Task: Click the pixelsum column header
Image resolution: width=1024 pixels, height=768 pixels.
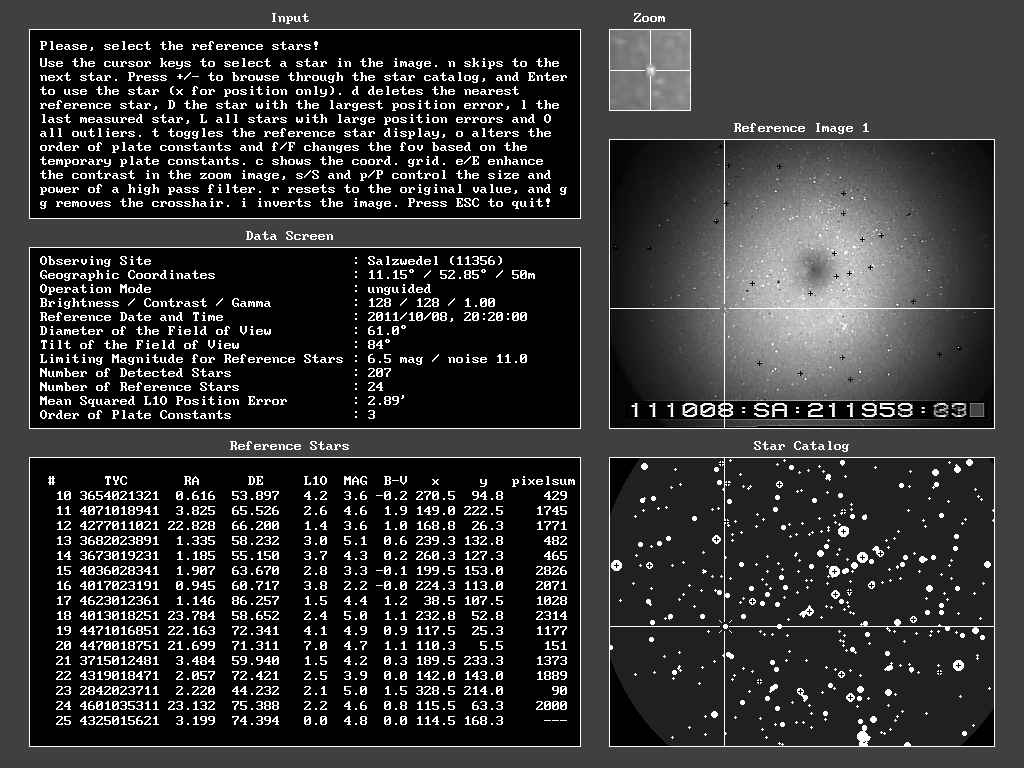Action: point(543,481)
